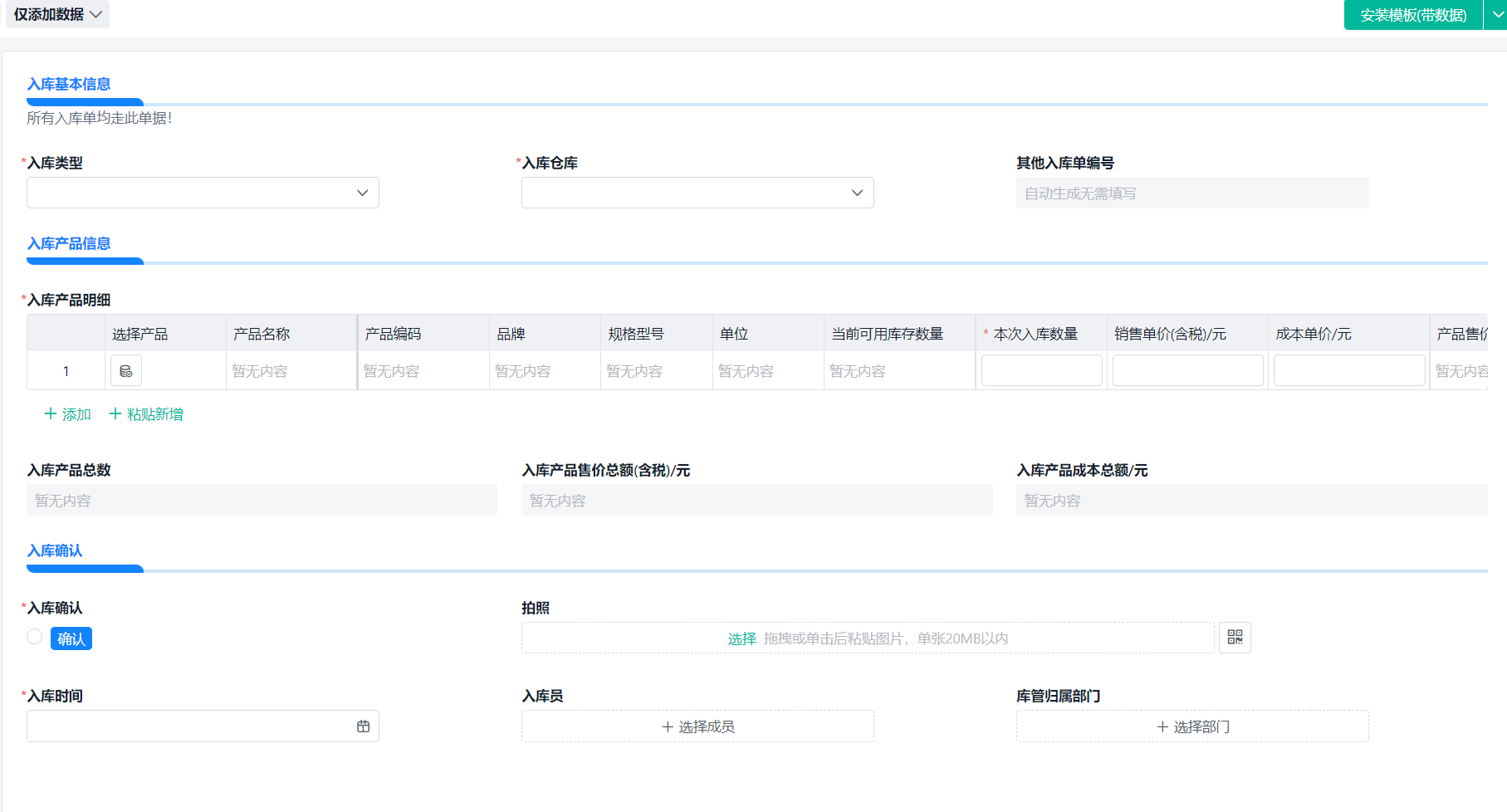The height and width of the screenshot is (812, 1507).
Task: Click the 本次入库数量 column header
Action: 1041,333
